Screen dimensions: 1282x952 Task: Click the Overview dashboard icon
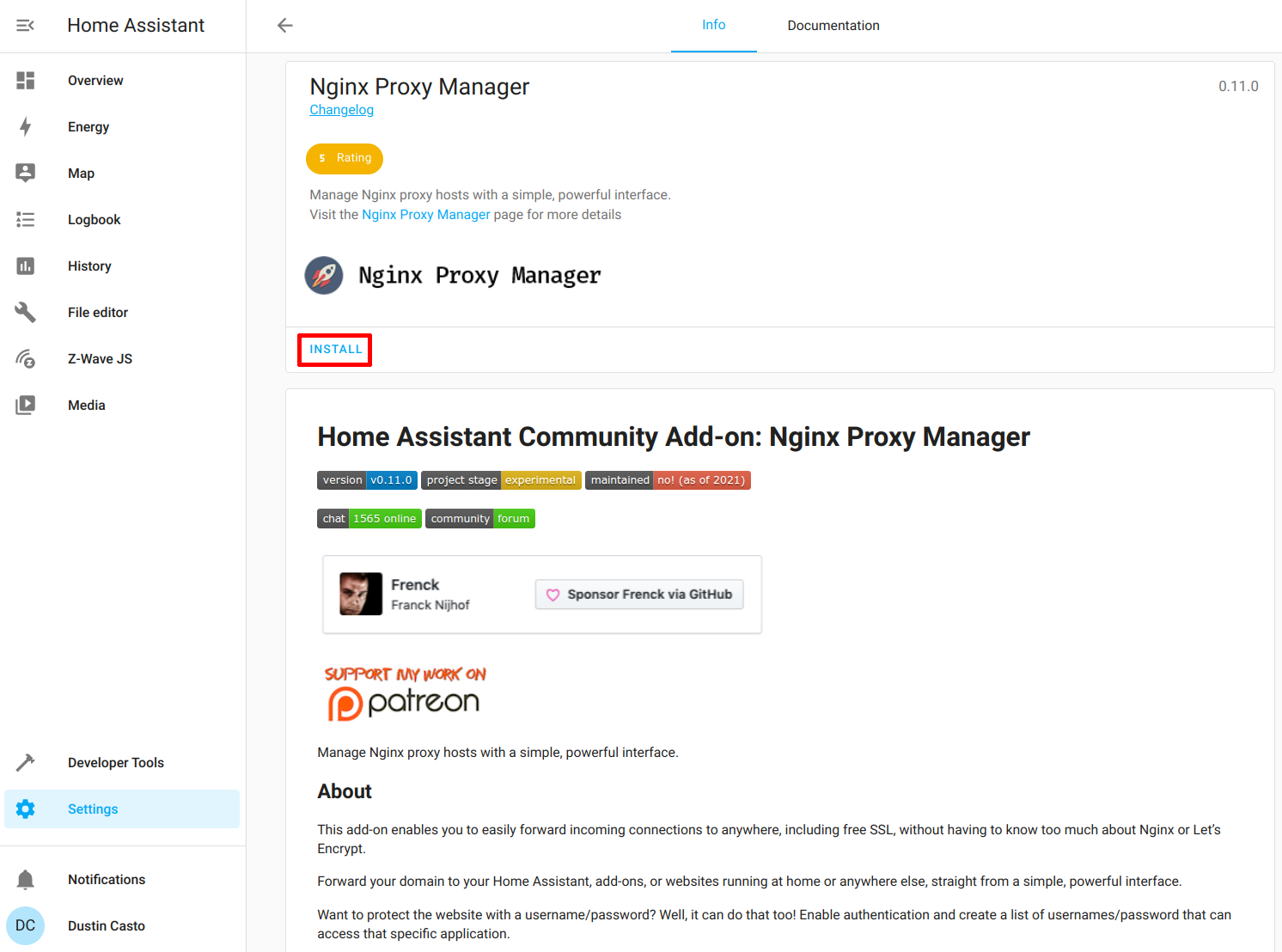(26, 81)
